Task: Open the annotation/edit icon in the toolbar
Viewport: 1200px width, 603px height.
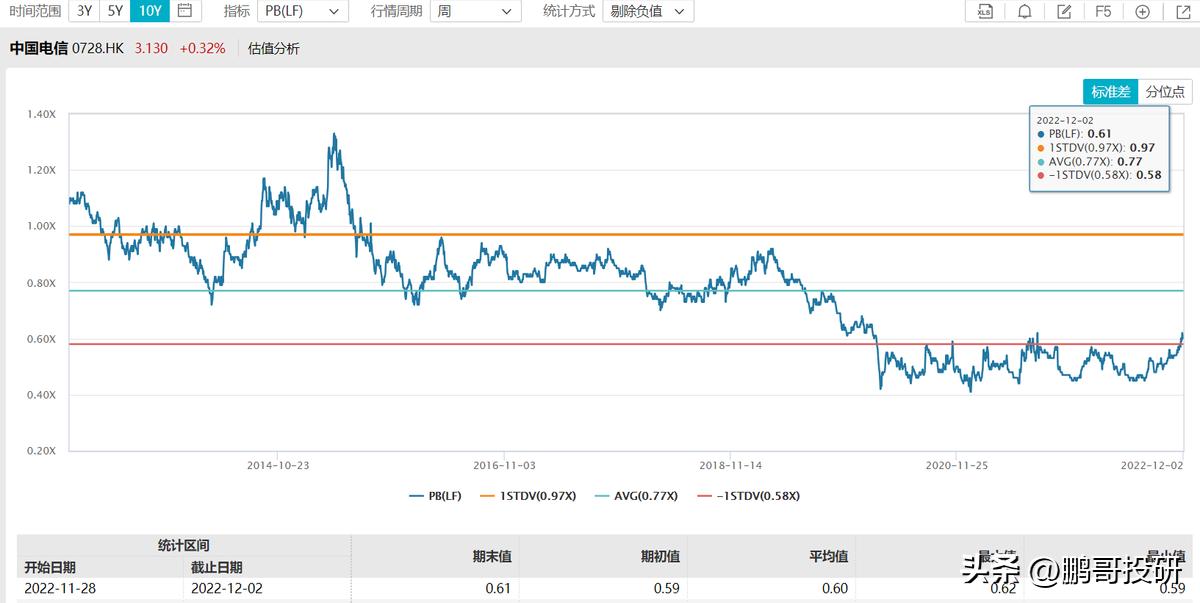Action: pyautogui.click(x=1063, y=11)
